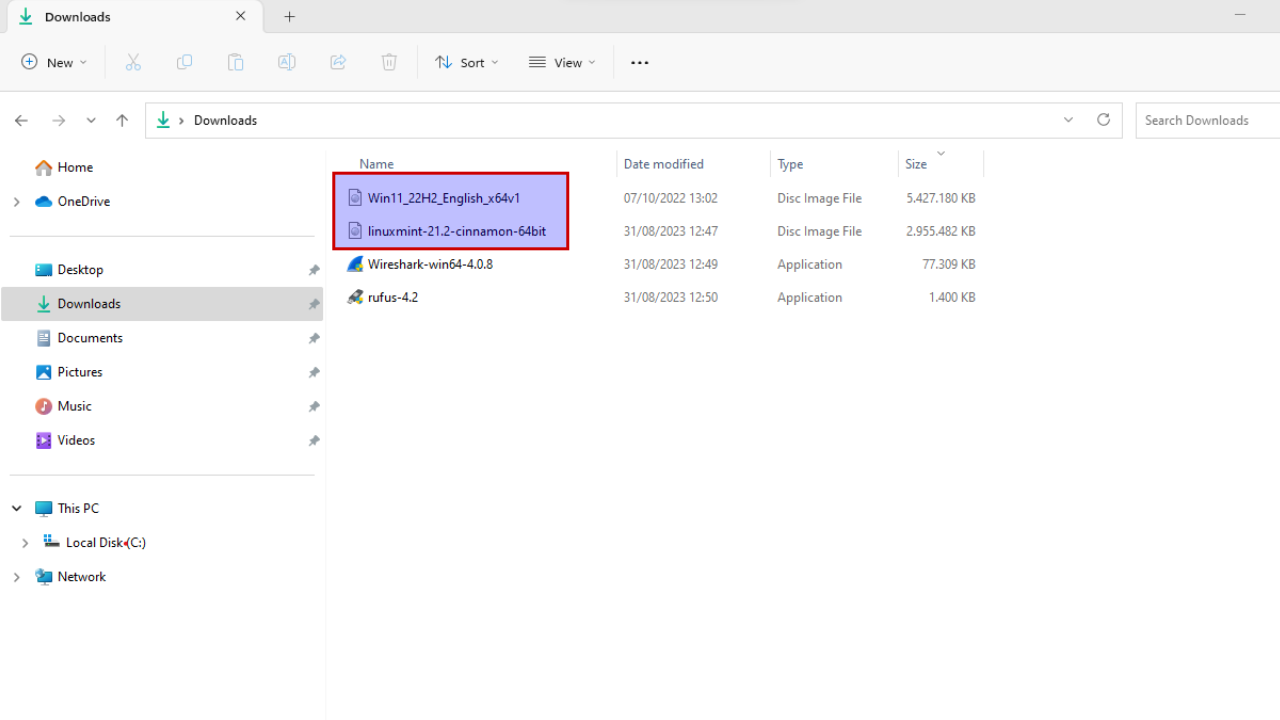This screenshot has height=720, width=1280.
Task: Select rufus-4.2 file name
Action: [x=393, y=297]
